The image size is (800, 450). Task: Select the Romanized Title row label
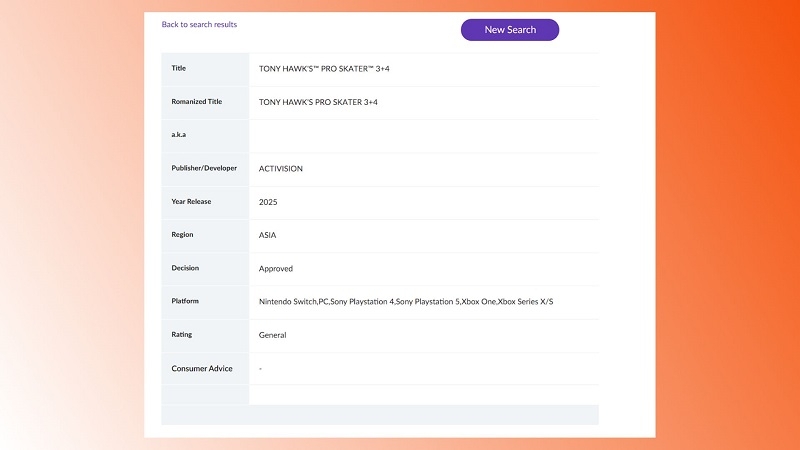(197, 102)
